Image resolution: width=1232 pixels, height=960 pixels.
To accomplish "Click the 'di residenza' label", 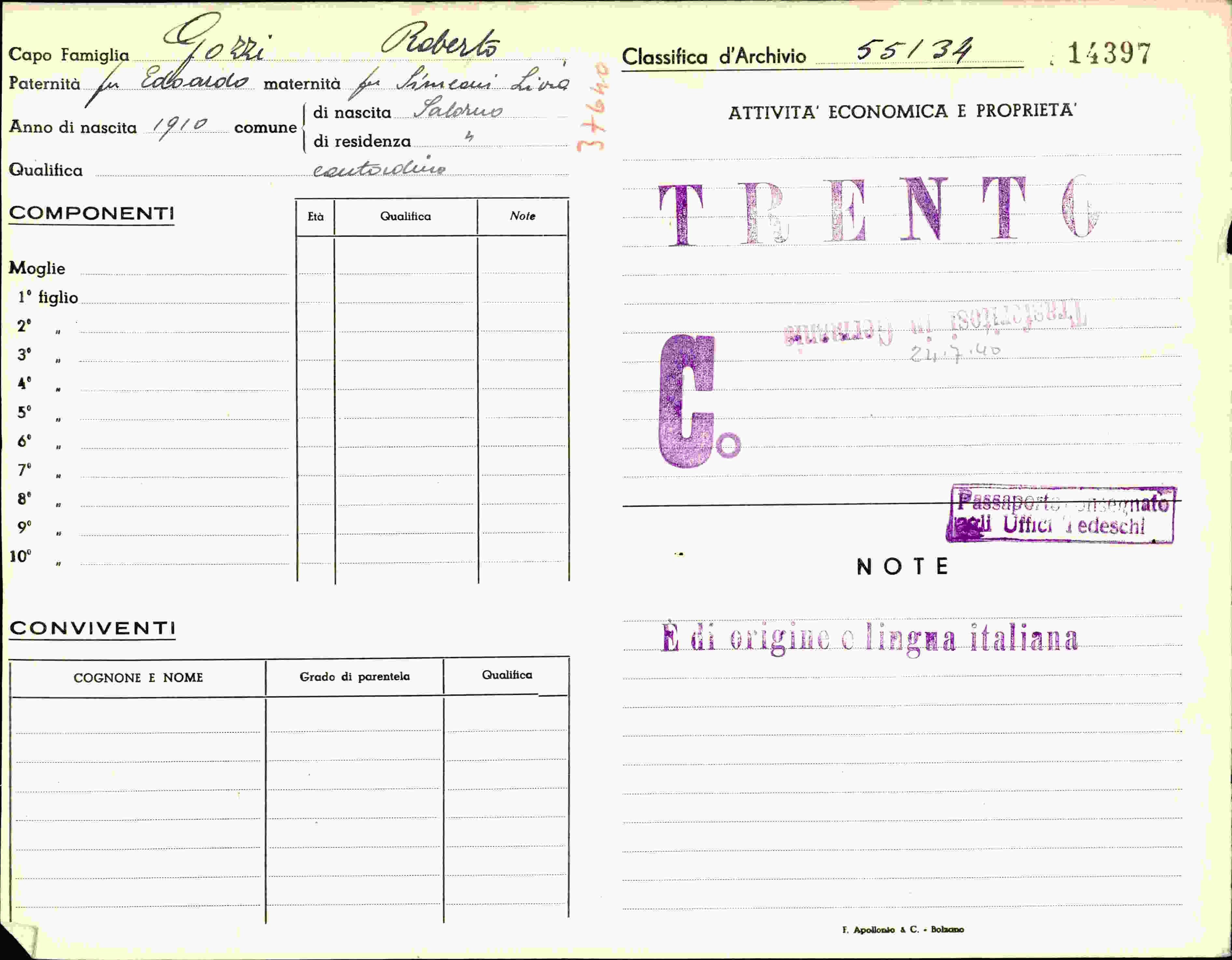I will coord(362,141).
